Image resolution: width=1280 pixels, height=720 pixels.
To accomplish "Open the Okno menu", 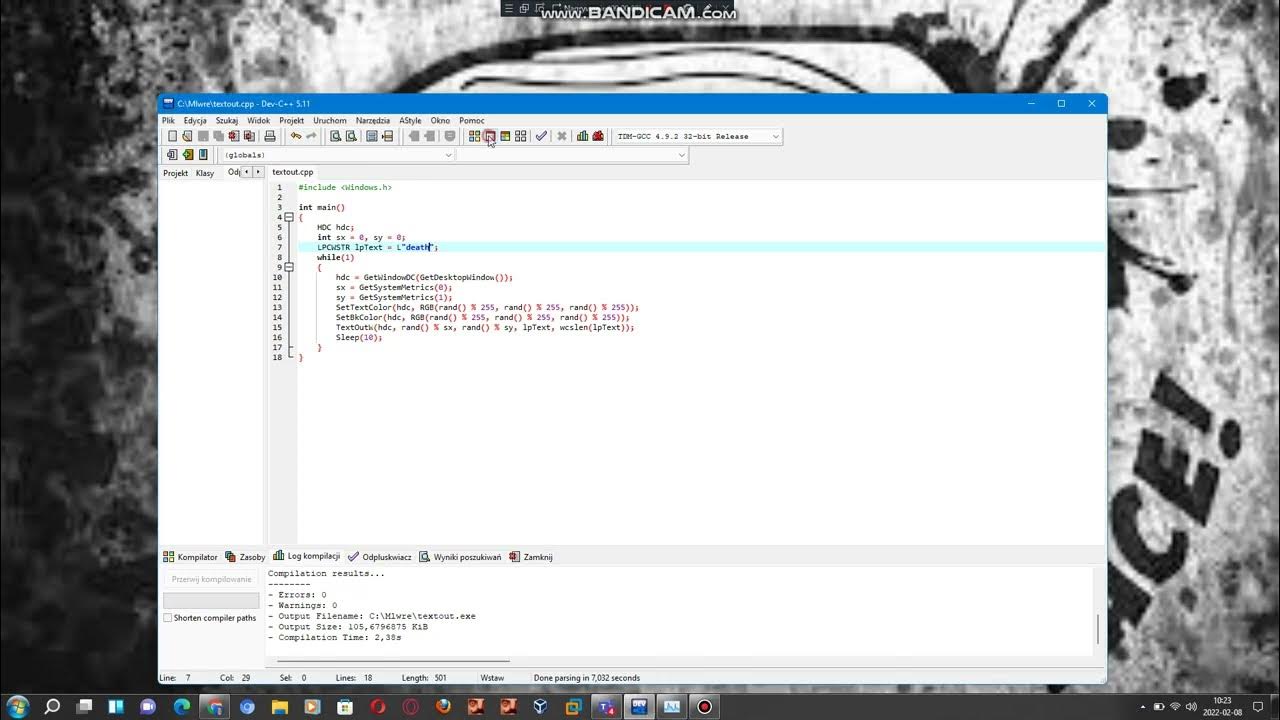I will pos(440,120).
